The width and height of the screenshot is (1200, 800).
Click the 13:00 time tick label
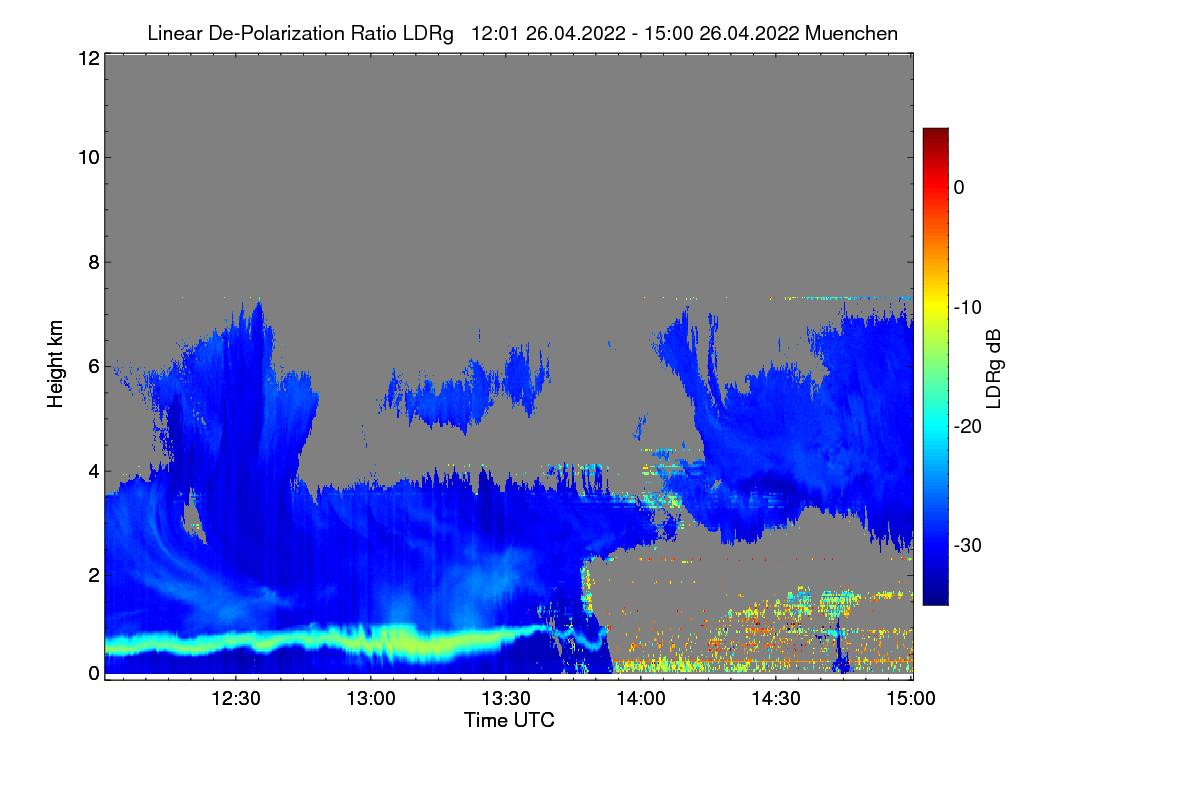coord(372,698)
